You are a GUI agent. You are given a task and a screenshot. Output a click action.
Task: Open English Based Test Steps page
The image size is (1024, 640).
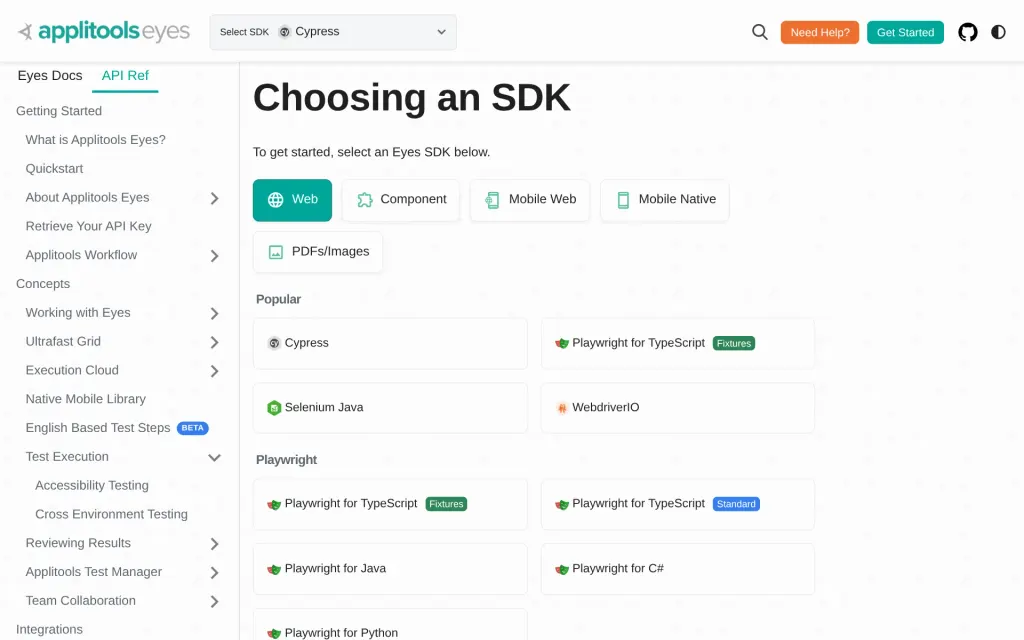tap(98, 428)
